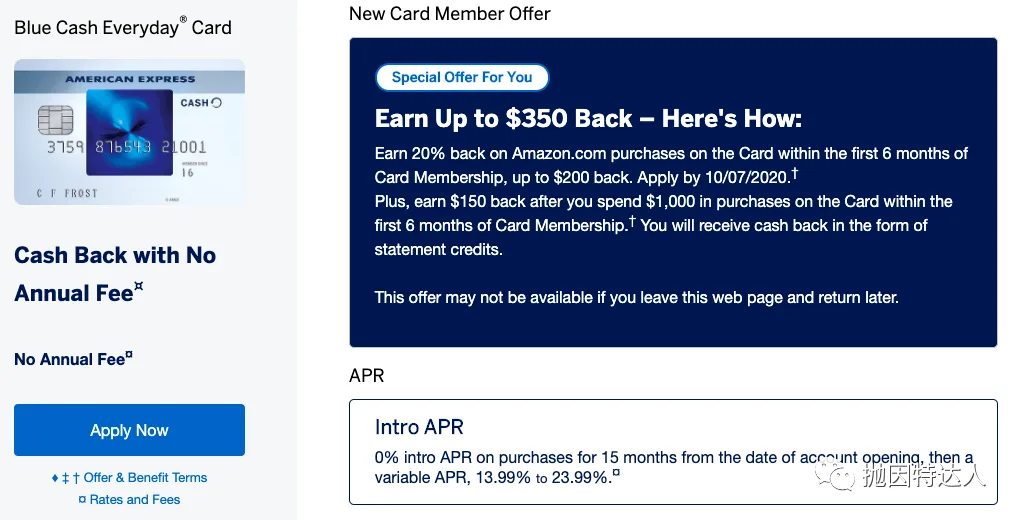Image resolution: width=1019 pixels, height=520 pixels.
Task: Click the dagger footnote after 10/07/2020
Action: click(x=794, y=174)
